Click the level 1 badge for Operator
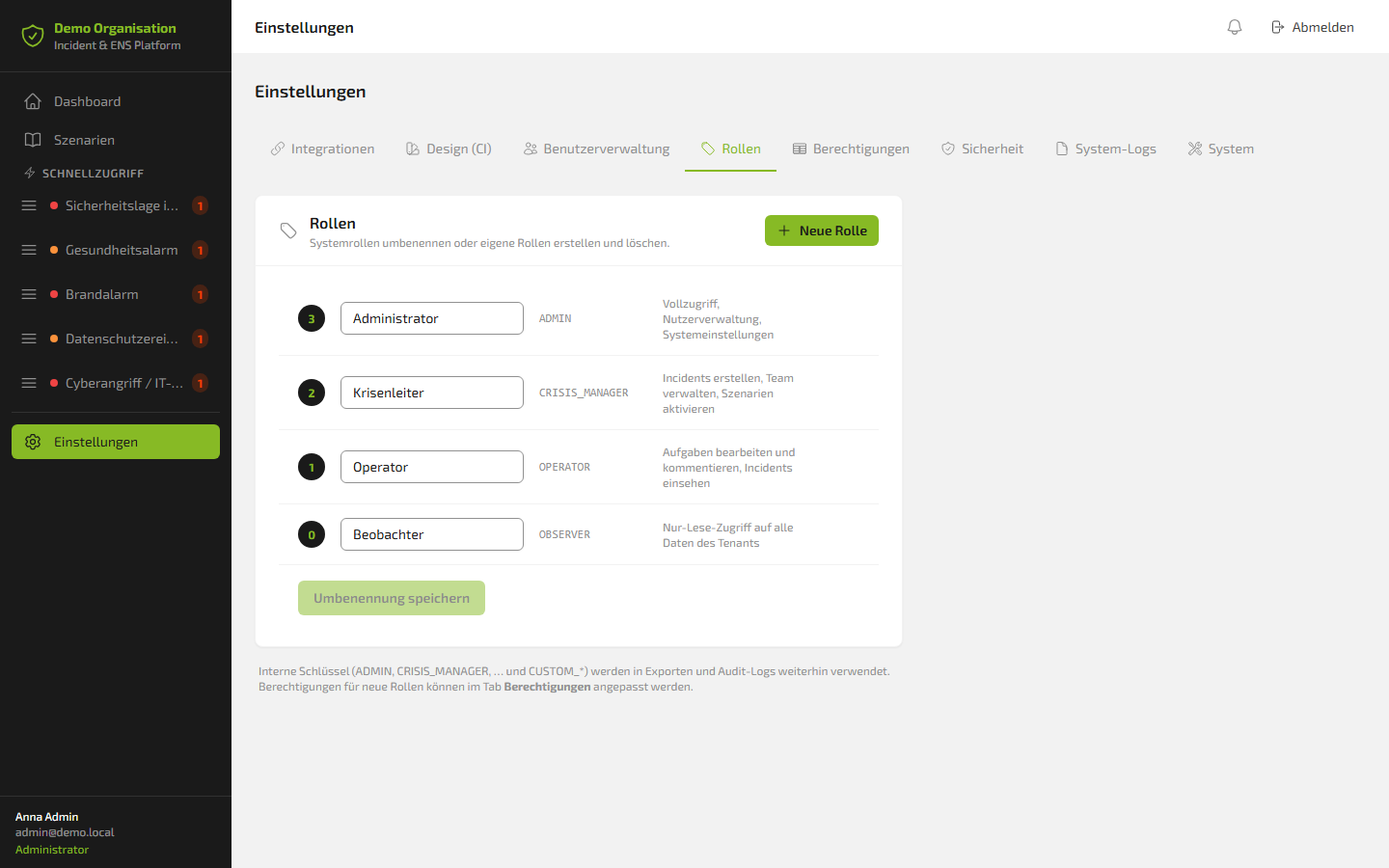The image size is (1389, 868). coord(312,467)
